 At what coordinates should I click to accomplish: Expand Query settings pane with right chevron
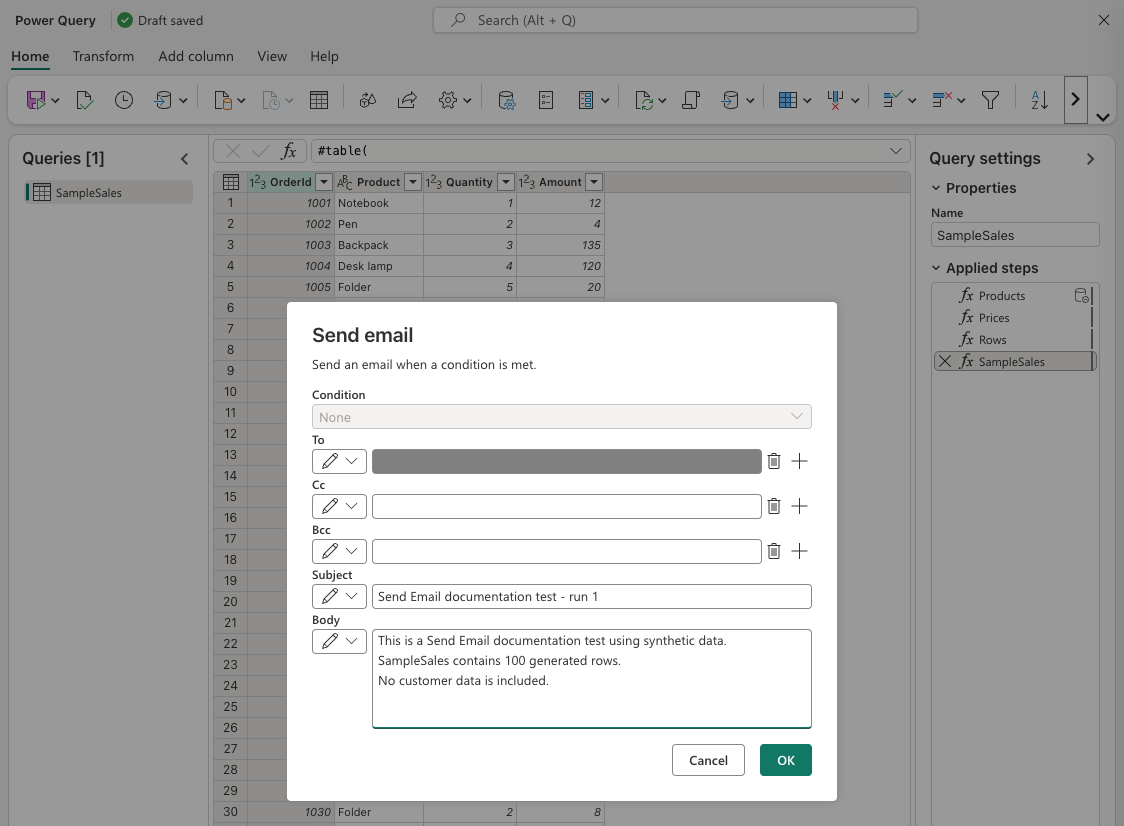(x=1090, y=159)
